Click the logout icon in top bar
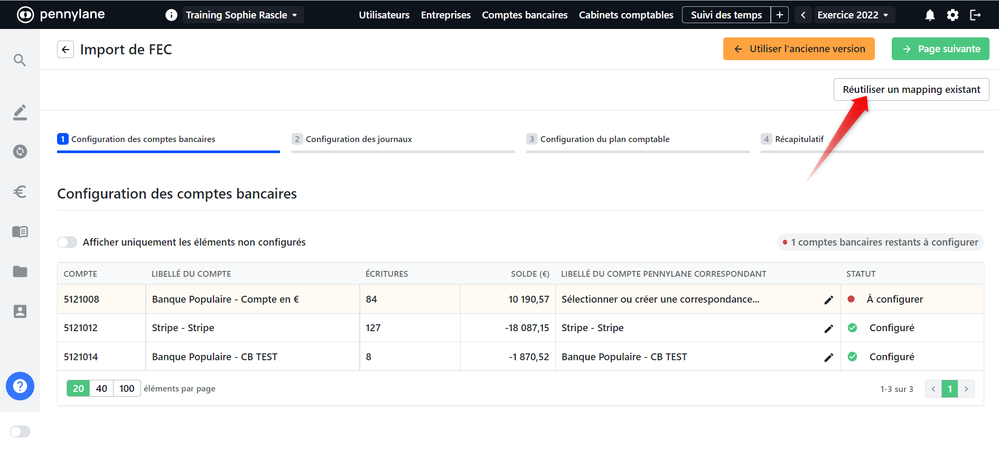This screenshot has height=451, width=999. coord(976,15)
